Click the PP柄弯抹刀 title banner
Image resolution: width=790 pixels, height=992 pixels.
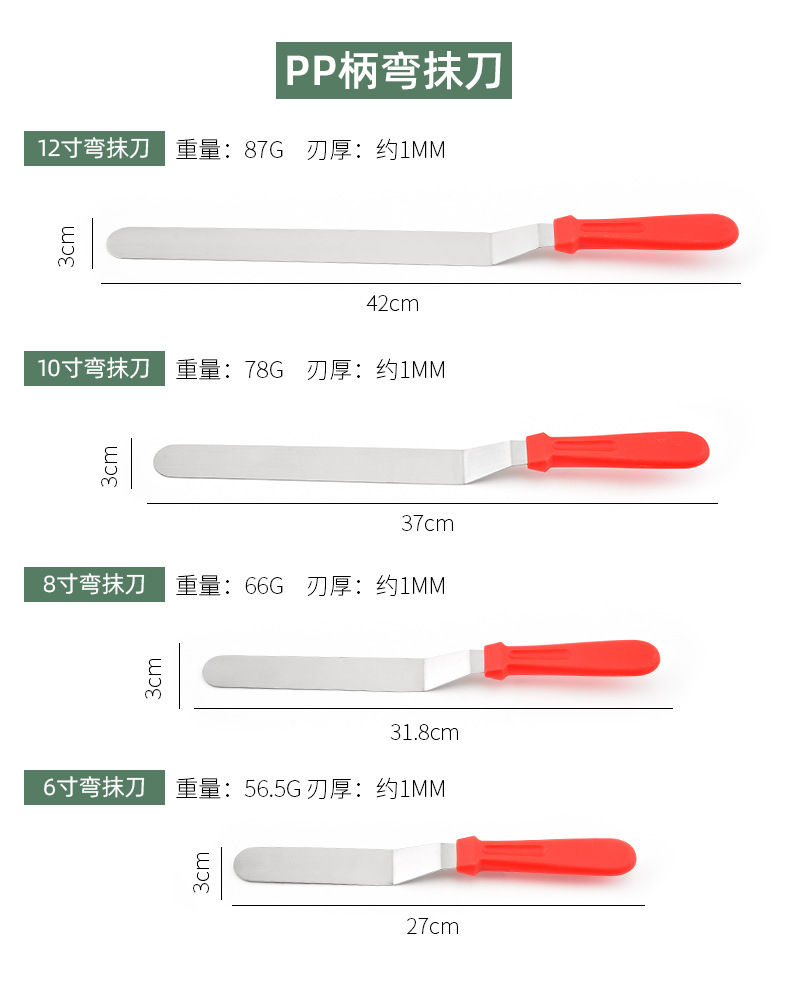(394, 71)
